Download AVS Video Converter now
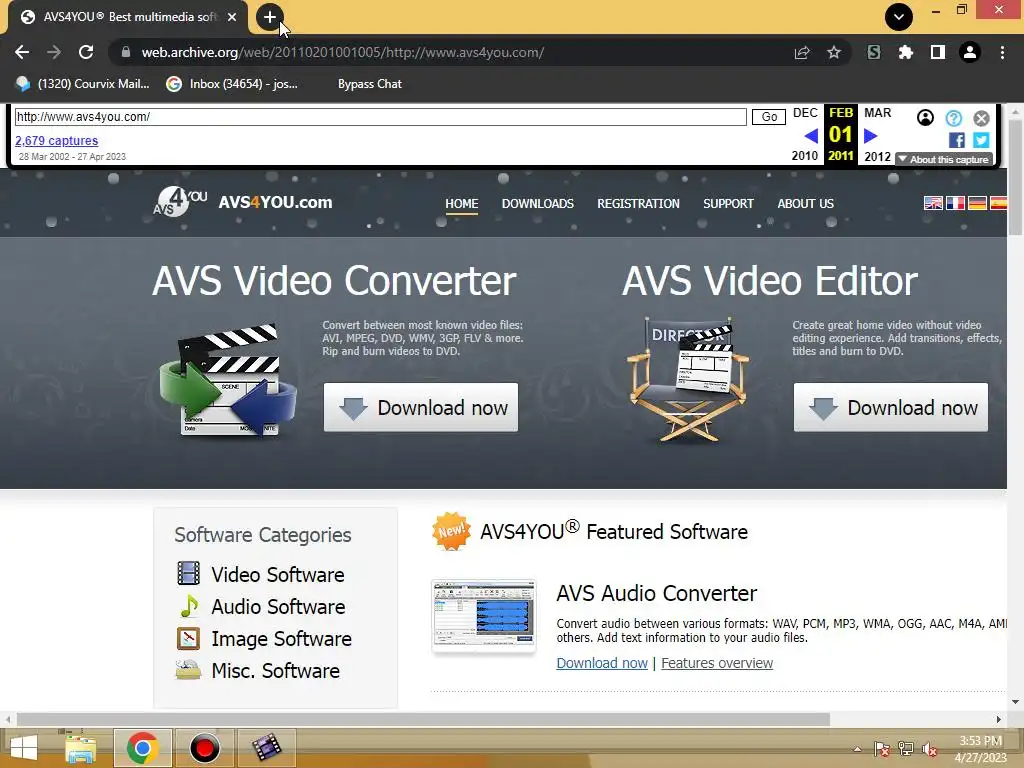The image size is (1024, 768). click(x=421, y=408)
